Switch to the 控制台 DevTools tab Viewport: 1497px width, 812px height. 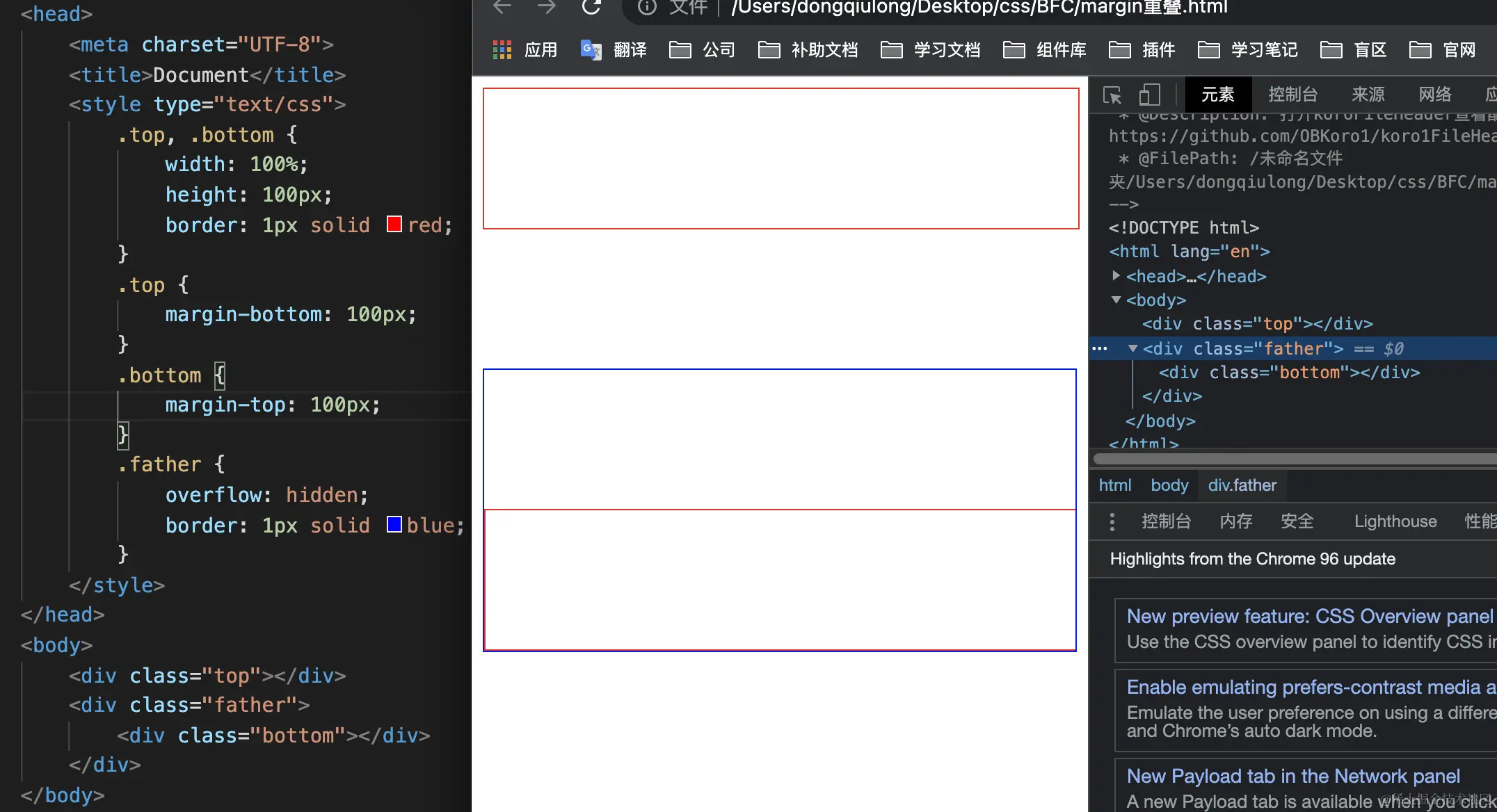[1292, 95]
